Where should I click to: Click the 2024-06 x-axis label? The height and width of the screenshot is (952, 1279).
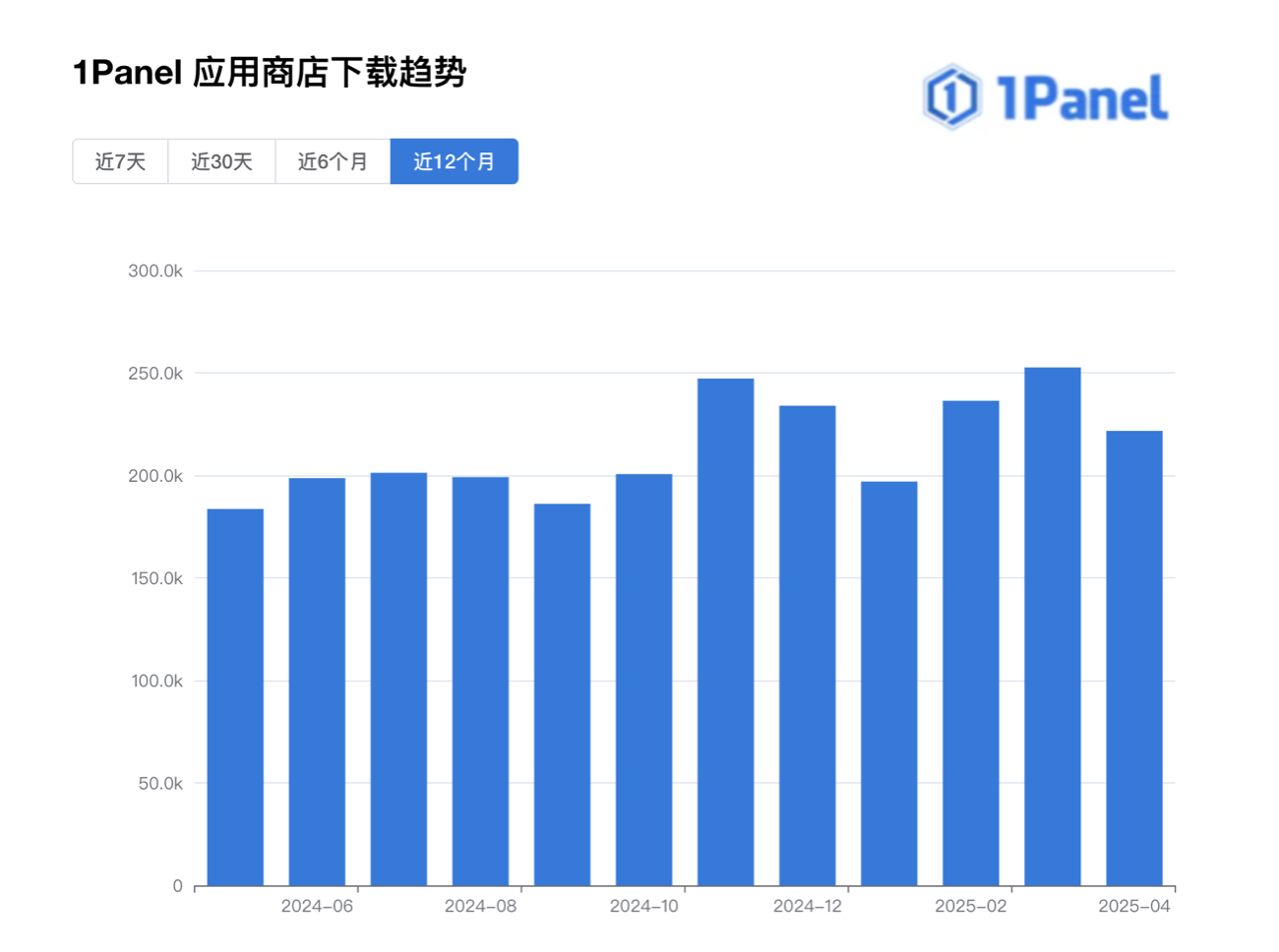(317, 907)
